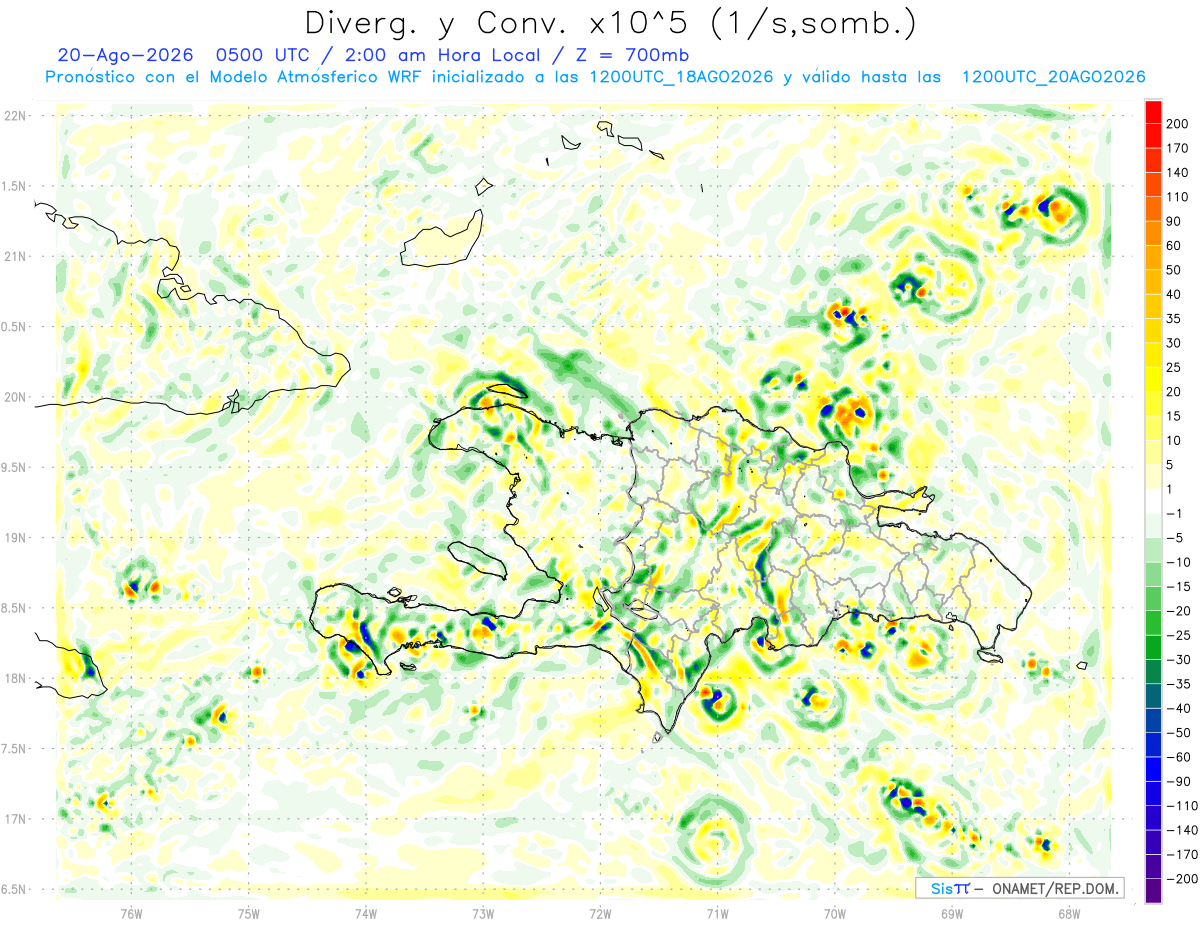Click the white swatch between 1 and -1
Image resolution: width=1200 pixels, height=927 pixels.
coord(1153,501)
